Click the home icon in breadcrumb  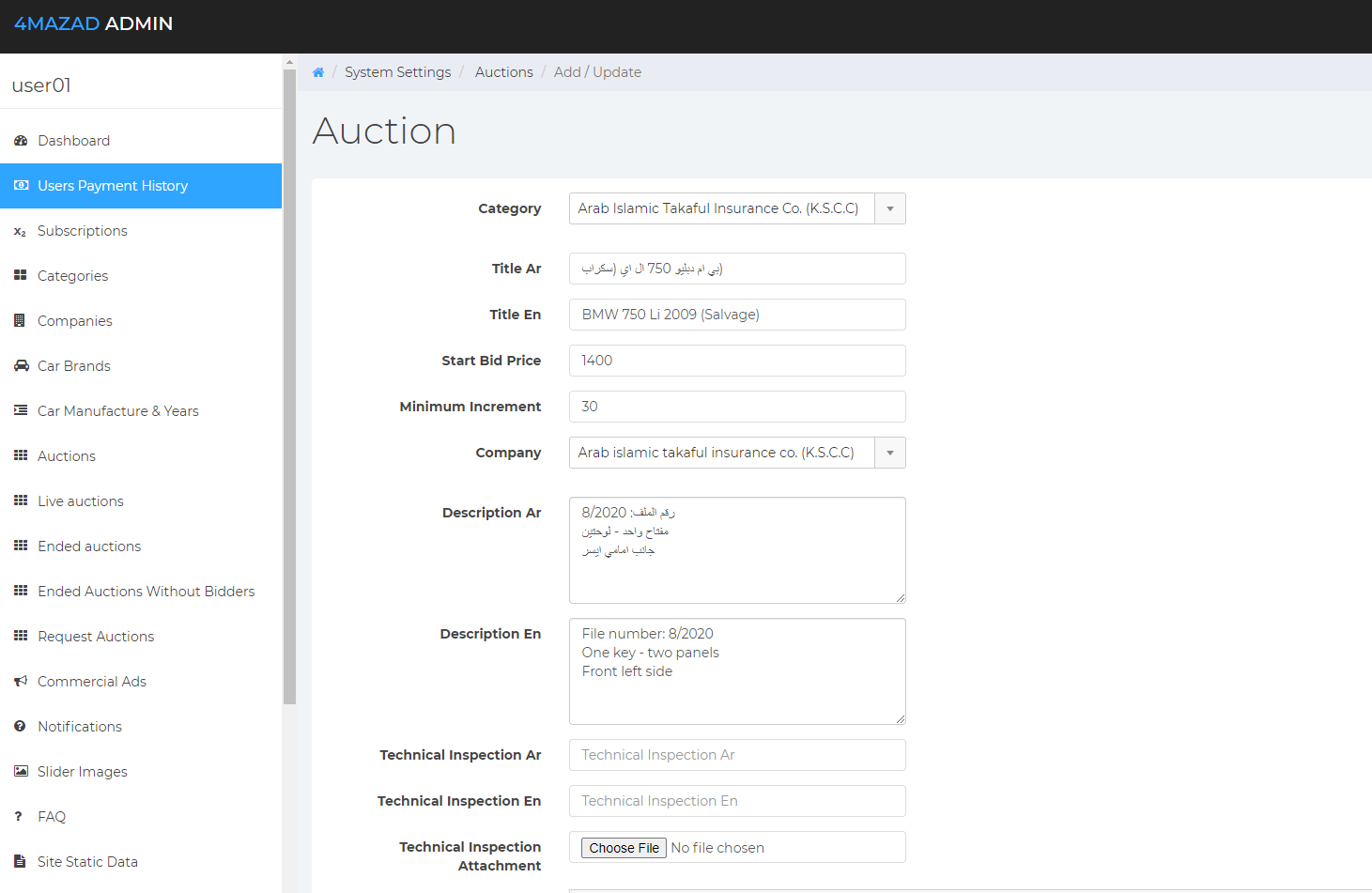point(318,72)
